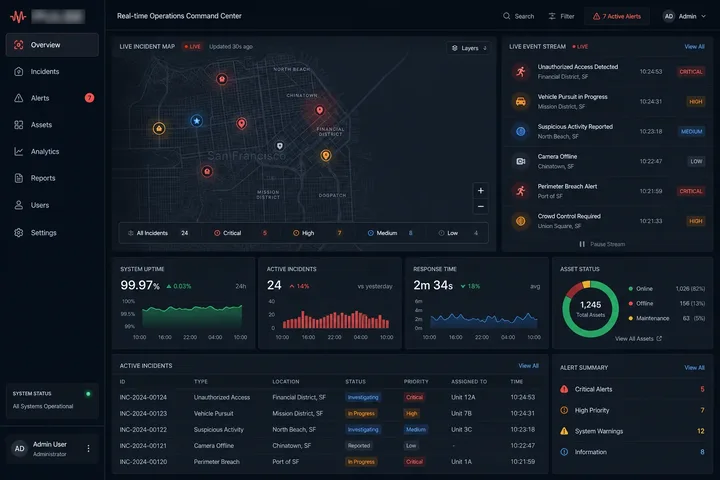Click the Active Incidents red bar chart

coord(336,319)
